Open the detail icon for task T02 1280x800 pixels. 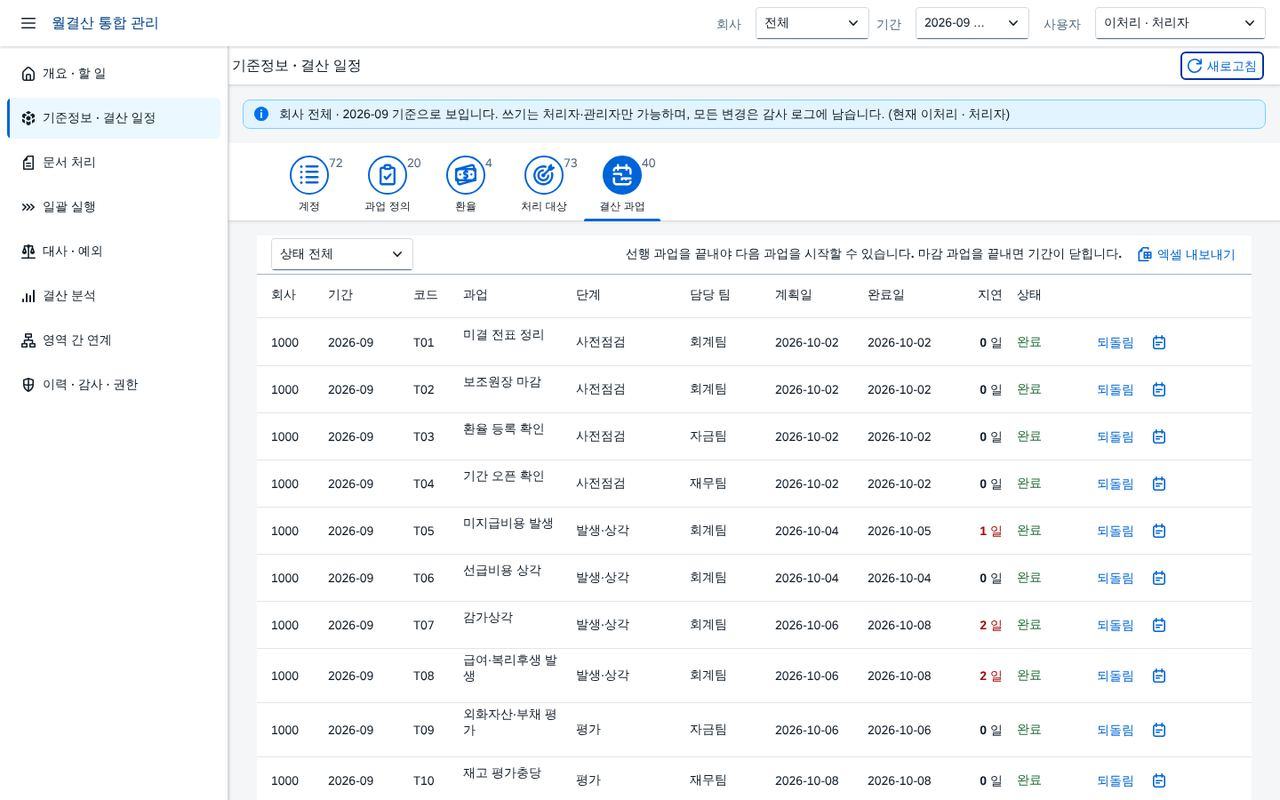click(x=1159, y=389)
